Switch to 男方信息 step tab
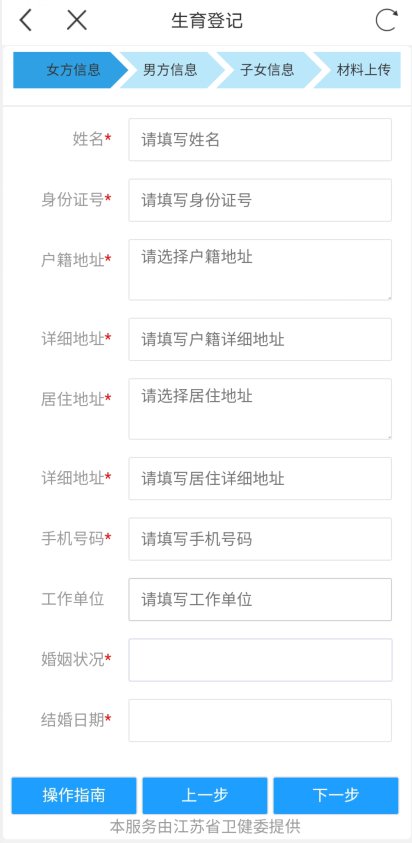The height and width of the screenshot is (843, 412). coord(170,70)
